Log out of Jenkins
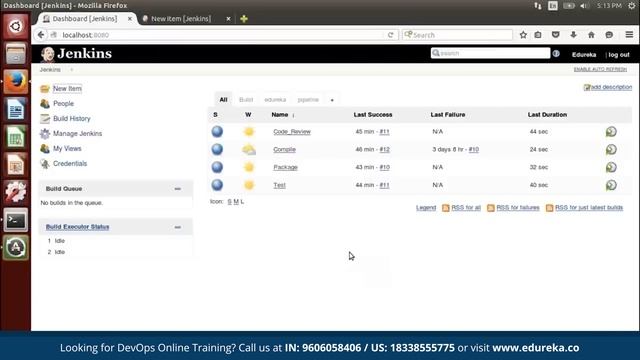640x360 pixels. [x=619, y=55]
